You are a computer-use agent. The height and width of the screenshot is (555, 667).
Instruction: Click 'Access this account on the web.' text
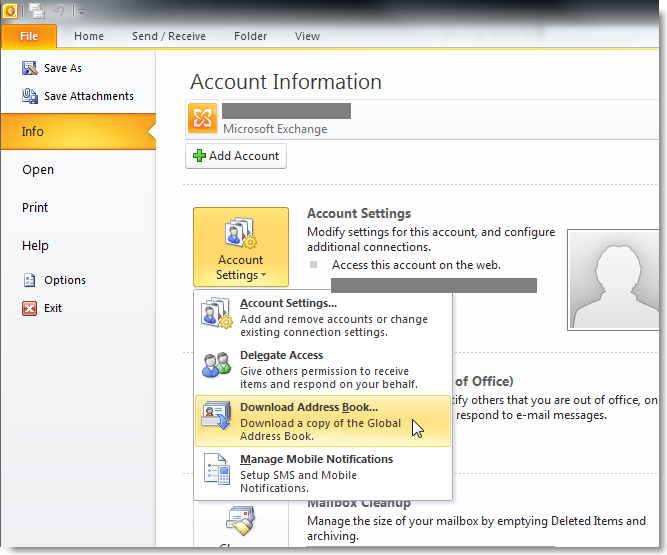(x=416, y=265)
